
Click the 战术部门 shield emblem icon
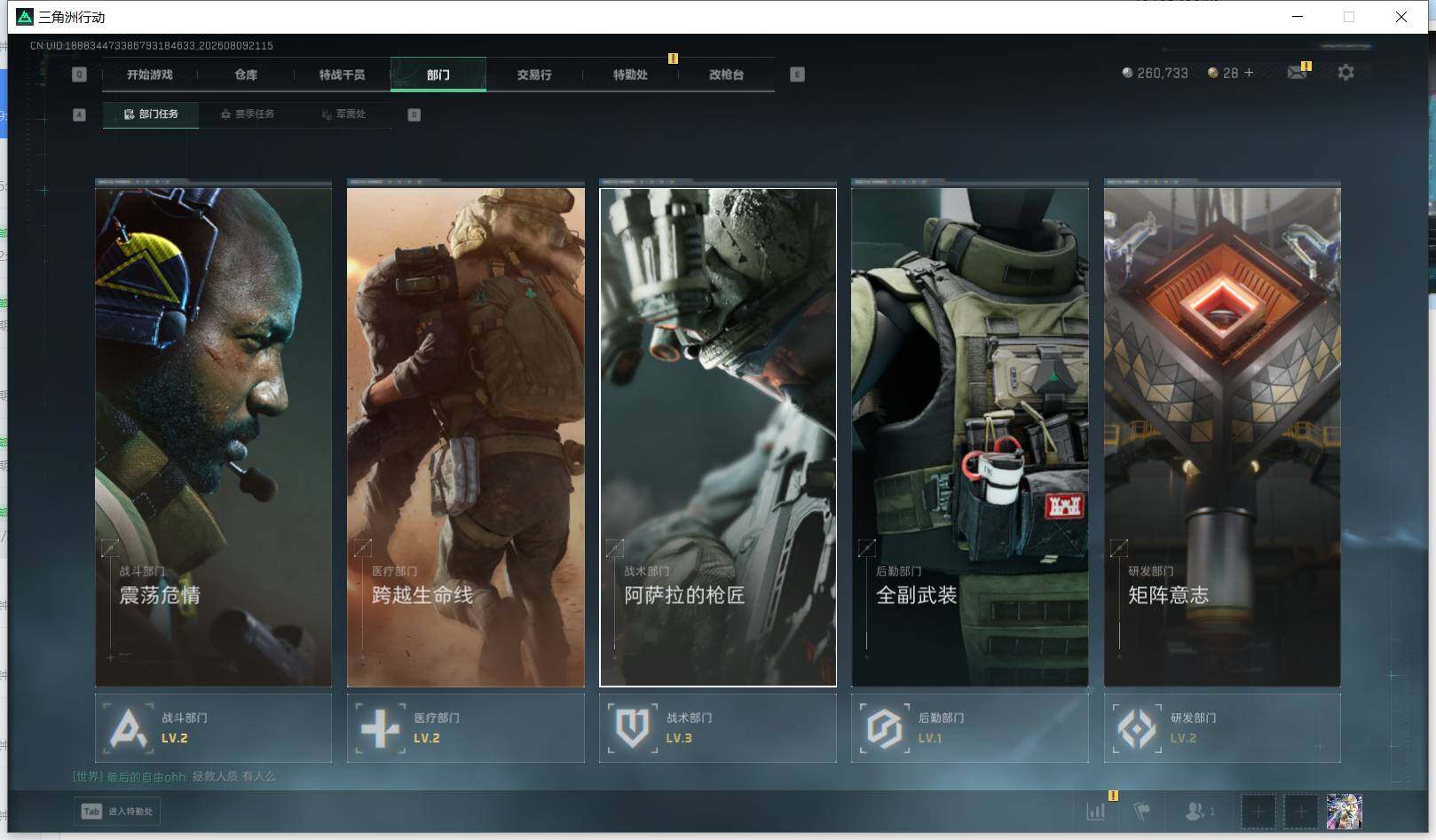click(633, 728)
